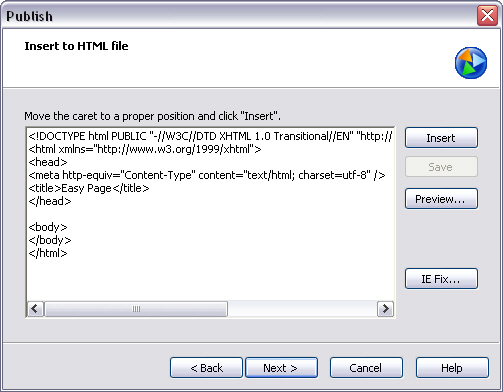
Task: Place caret on the DOCTYPE line
Action: 210,136
